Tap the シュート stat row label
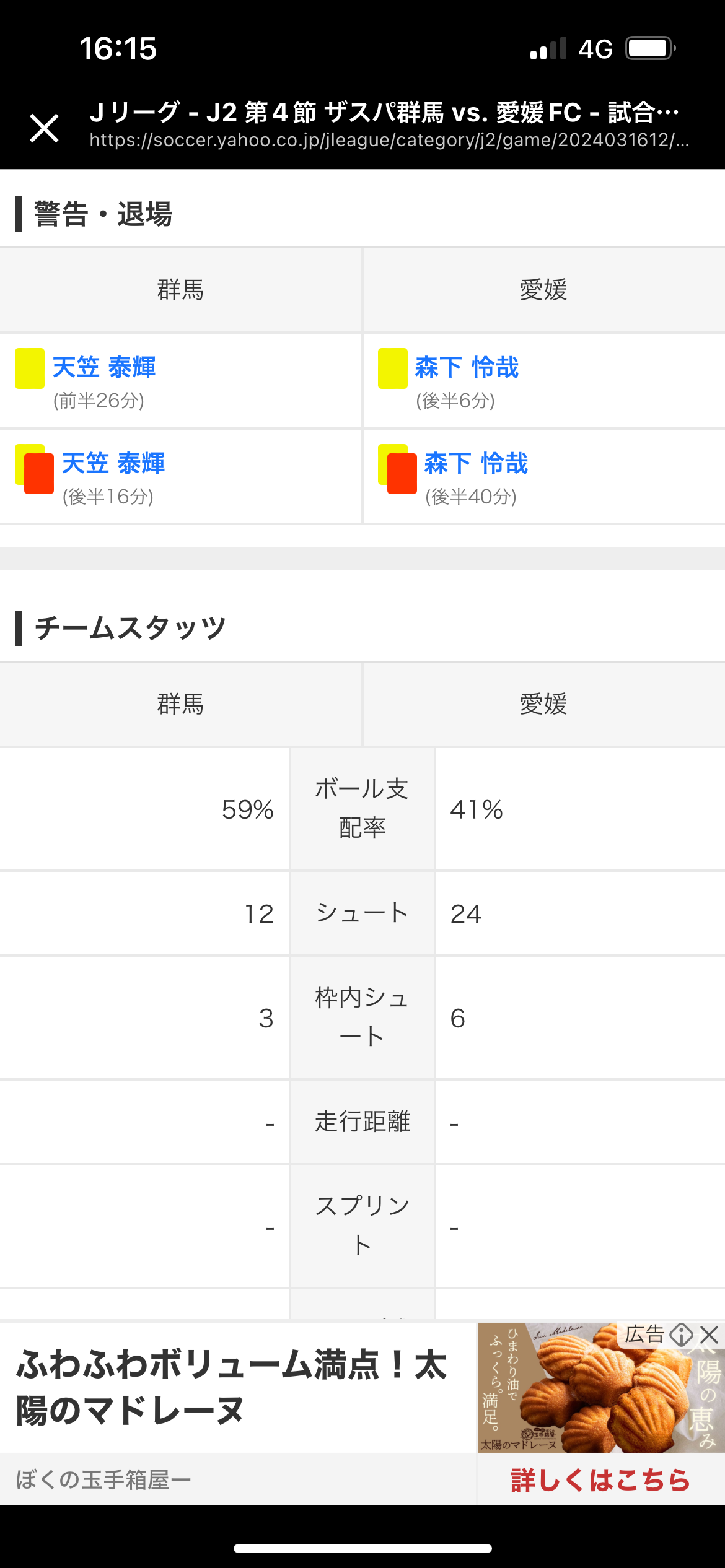Screen dimensions: 725x1568 tap(362, 913)
